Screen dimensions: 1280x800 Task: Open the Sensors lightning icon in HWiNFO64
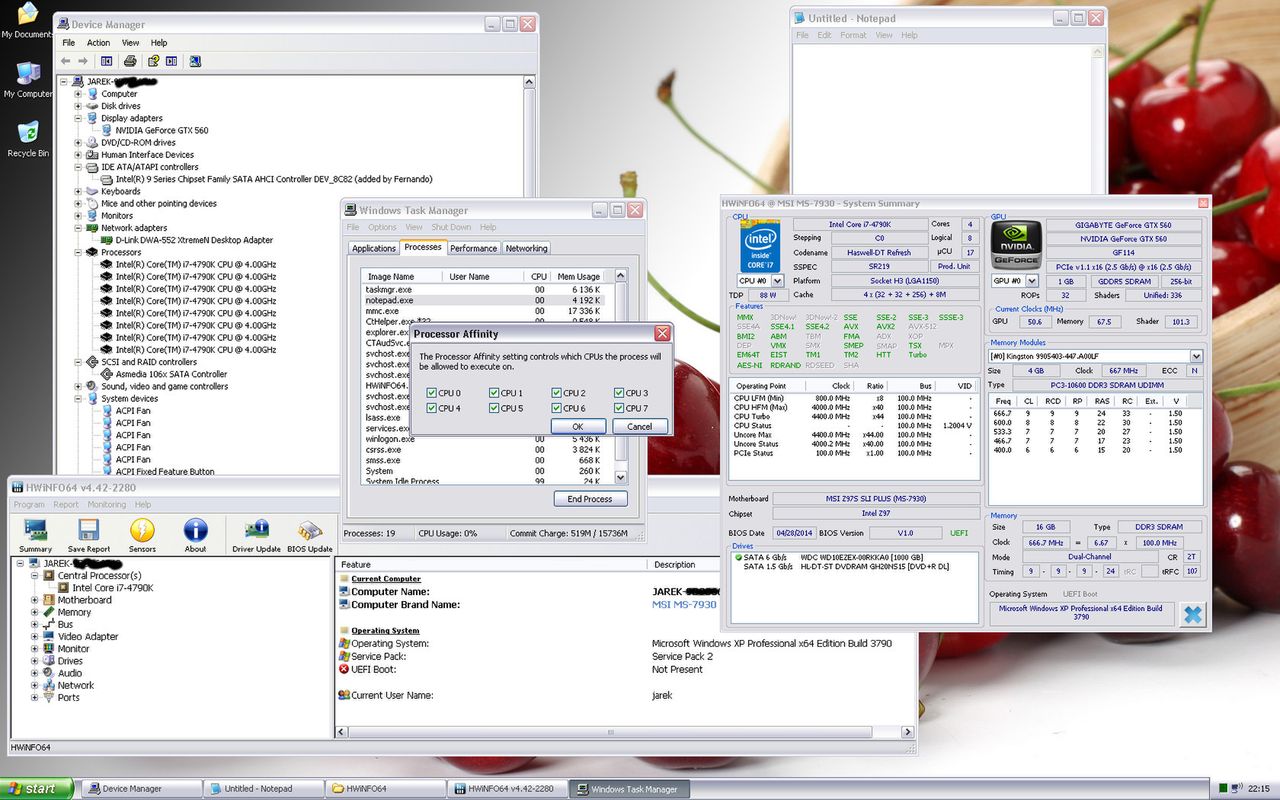click(x=142, y=535)
